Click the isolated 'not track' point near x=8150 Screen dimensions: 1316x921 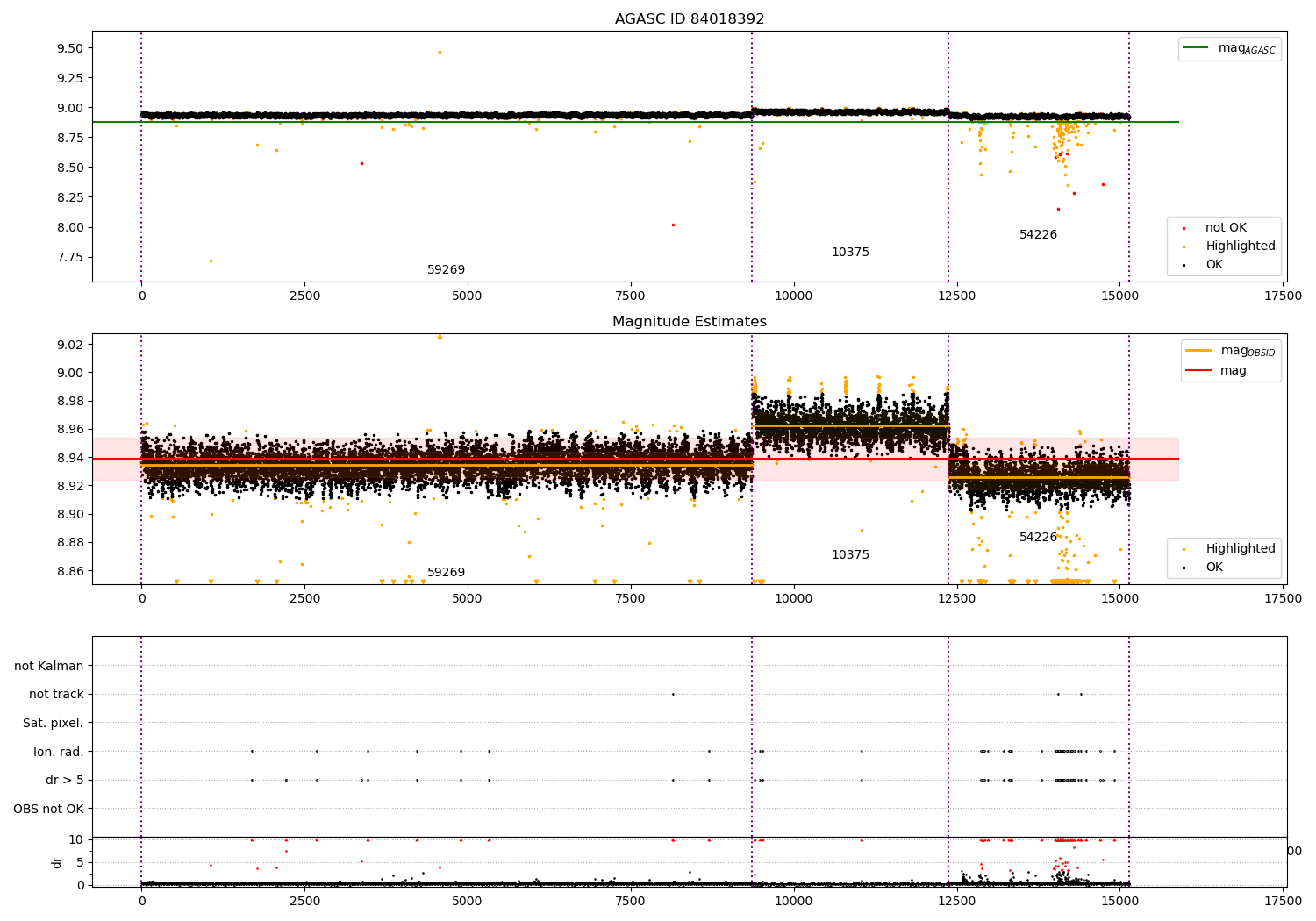[x=673, y=694]
